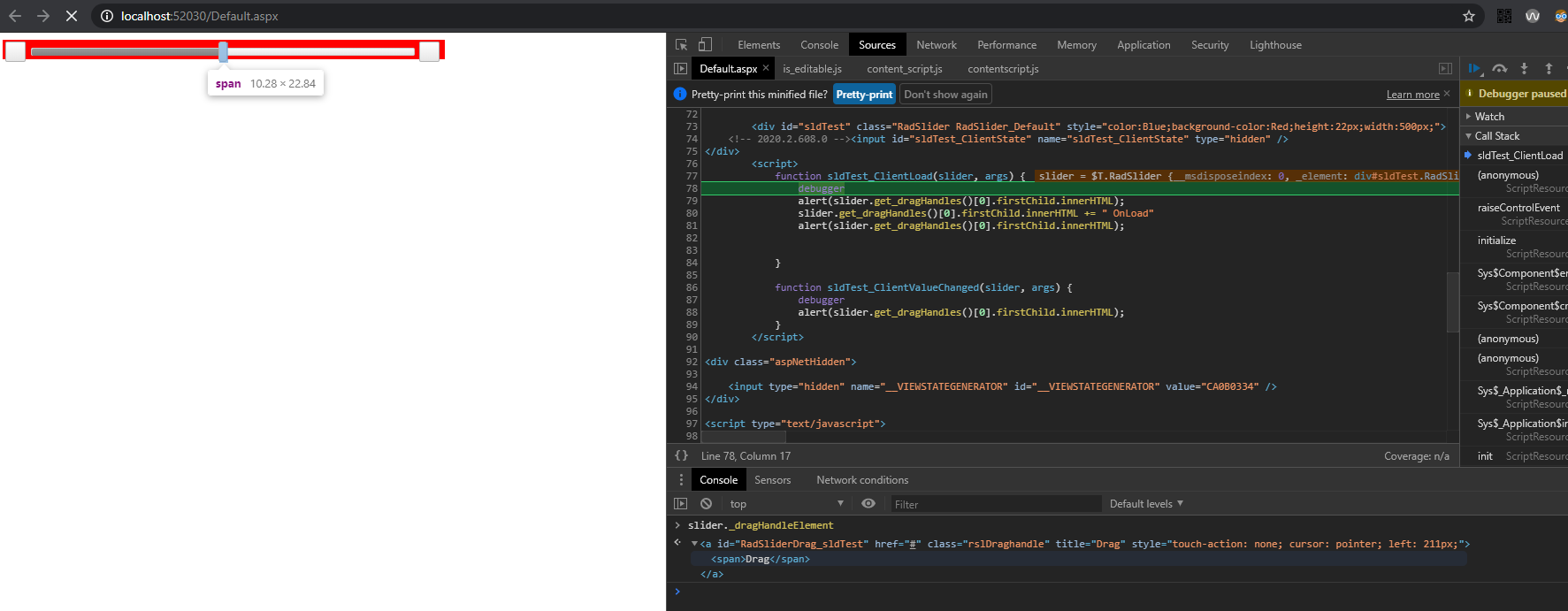1568x611 pixels.
Task: Open the is_editable.js file tab
Action: 812,69
